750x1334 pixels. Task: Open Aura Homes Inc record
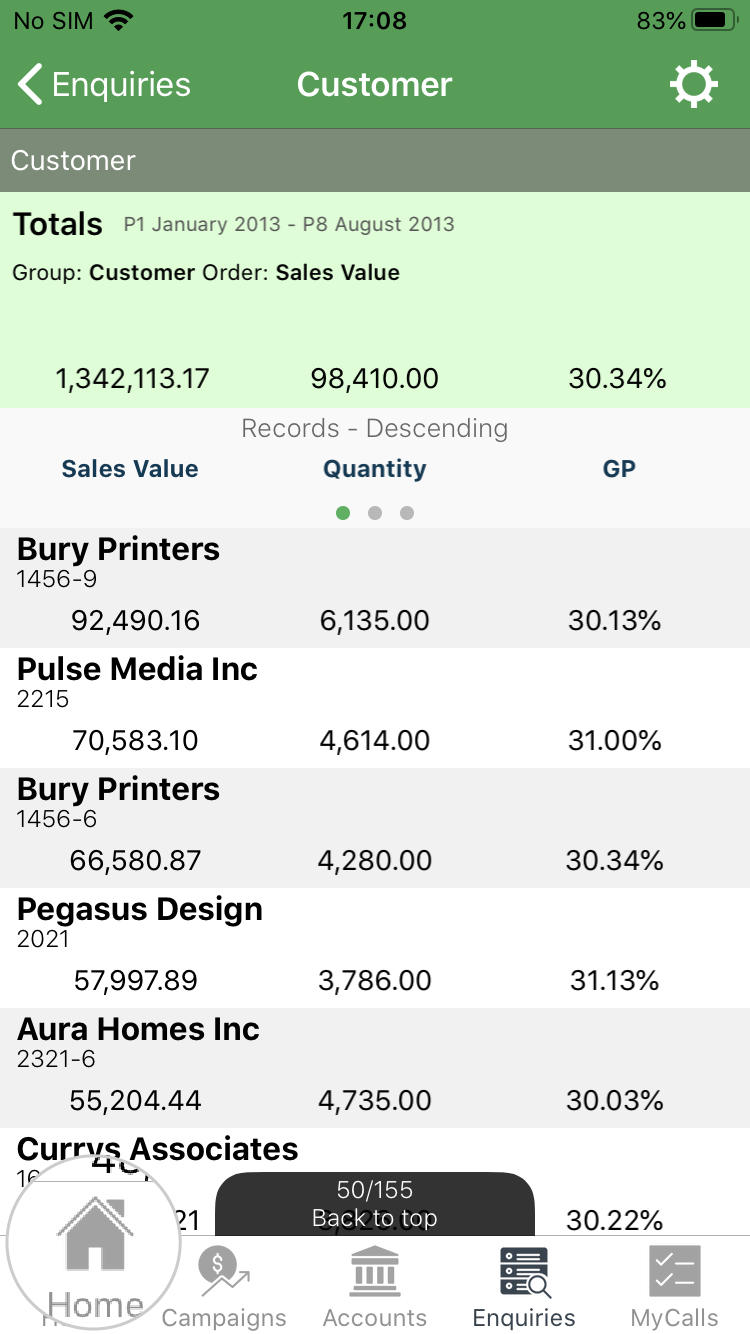pos(375,1068)
